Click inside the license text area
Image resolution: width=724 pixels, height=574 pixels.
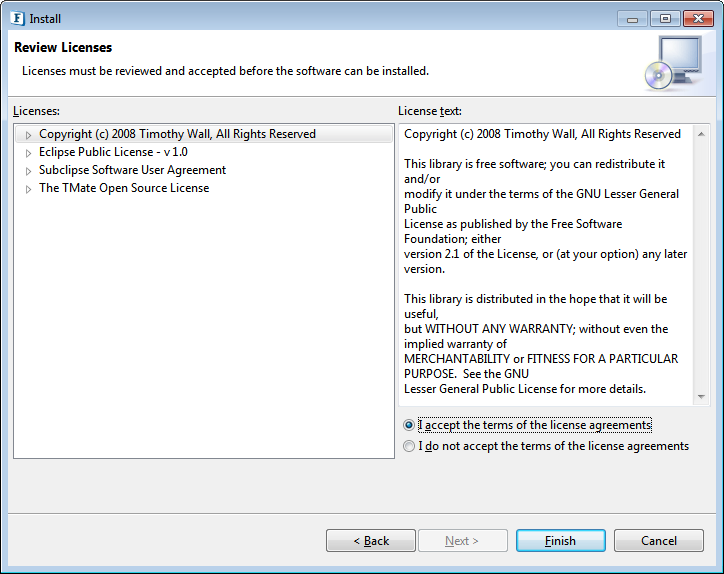[546, 265]
